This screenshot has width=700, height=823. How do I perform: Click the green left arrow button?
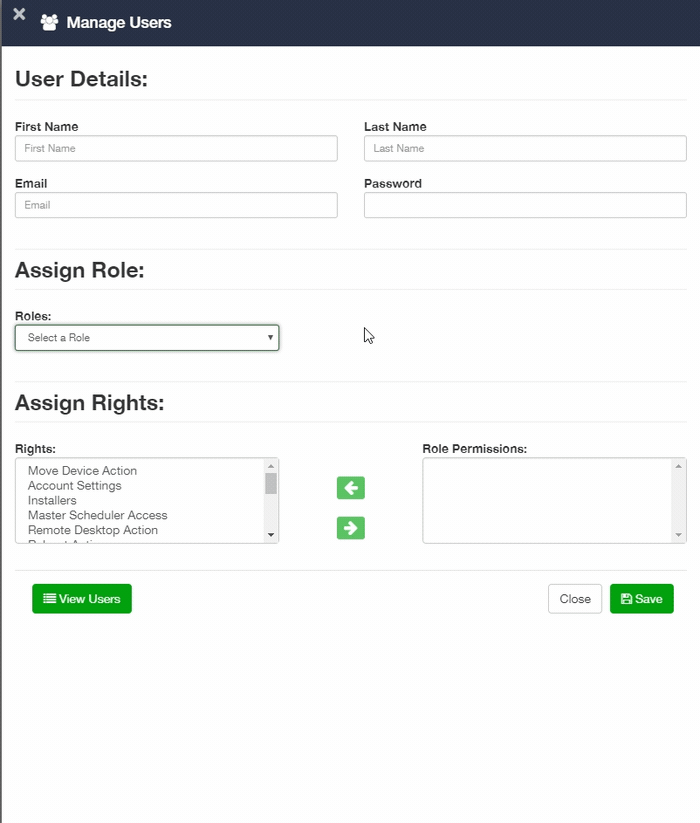351,488
